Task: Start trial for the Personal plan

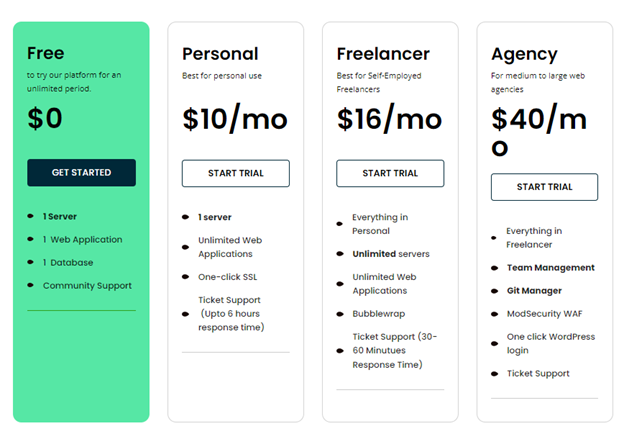Action: pyautogui.click(x=236, y=173)
